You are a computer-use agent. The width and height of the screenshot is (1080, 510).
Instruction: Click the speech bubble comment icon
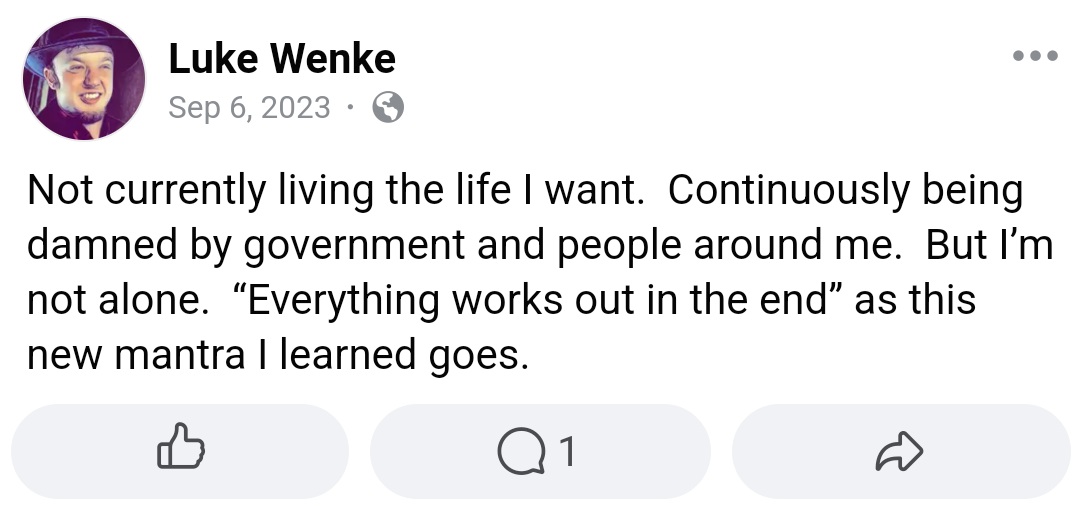click(520, 453)
